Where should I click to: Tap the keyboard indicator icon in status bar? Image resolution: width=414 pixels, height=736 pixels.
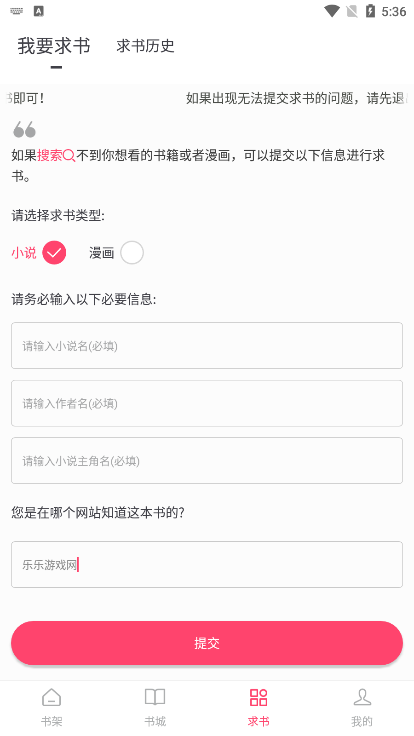16,11
